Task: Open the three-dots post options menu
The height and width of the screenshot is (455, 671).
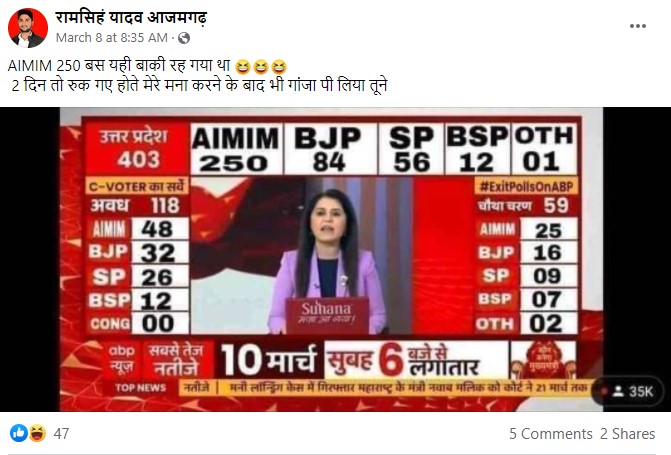Action: [x=637, y=26]
